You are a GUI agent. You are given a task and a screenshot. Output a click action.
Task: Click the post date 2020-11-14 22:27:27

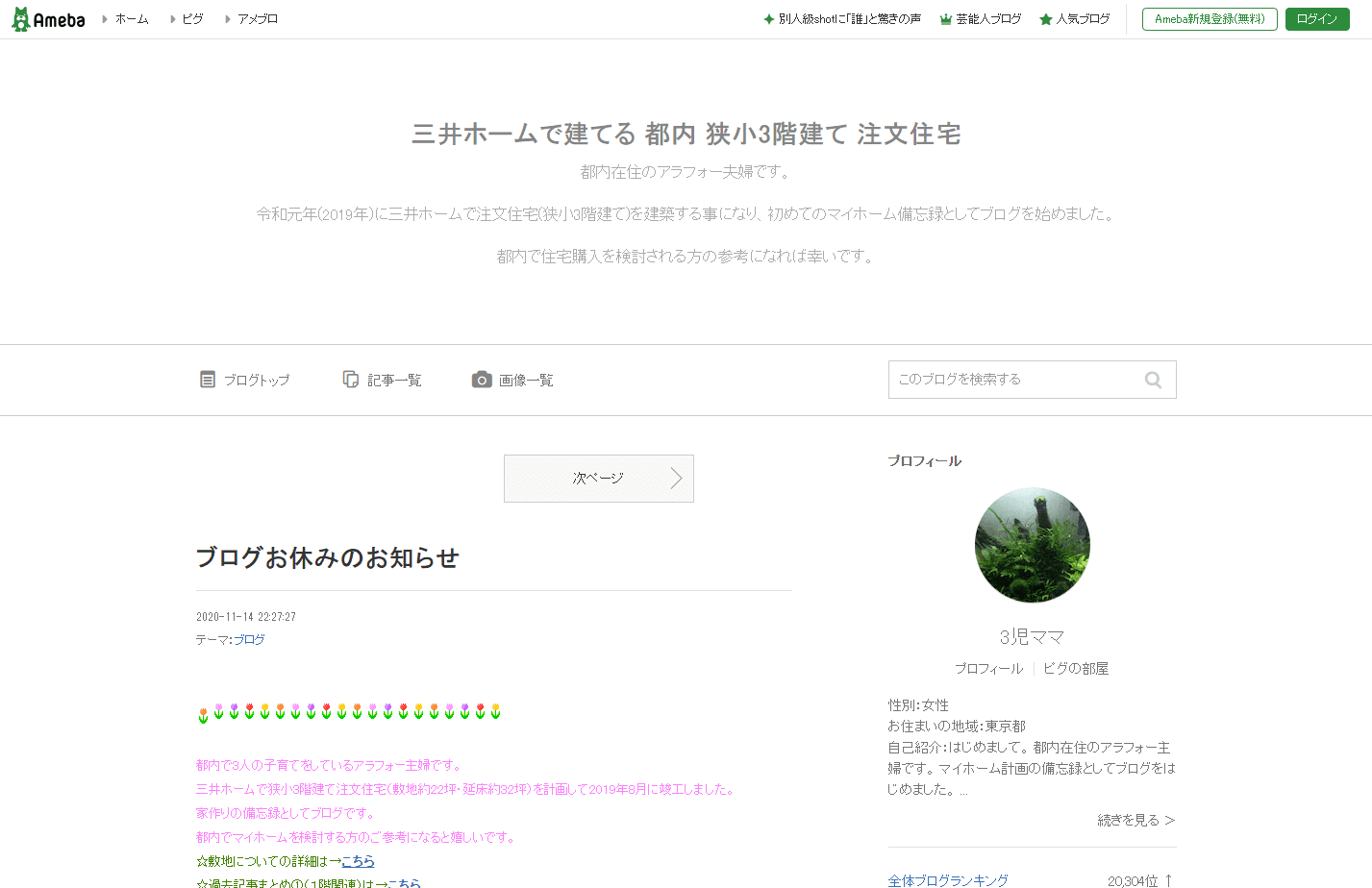(x=246, y=617)
